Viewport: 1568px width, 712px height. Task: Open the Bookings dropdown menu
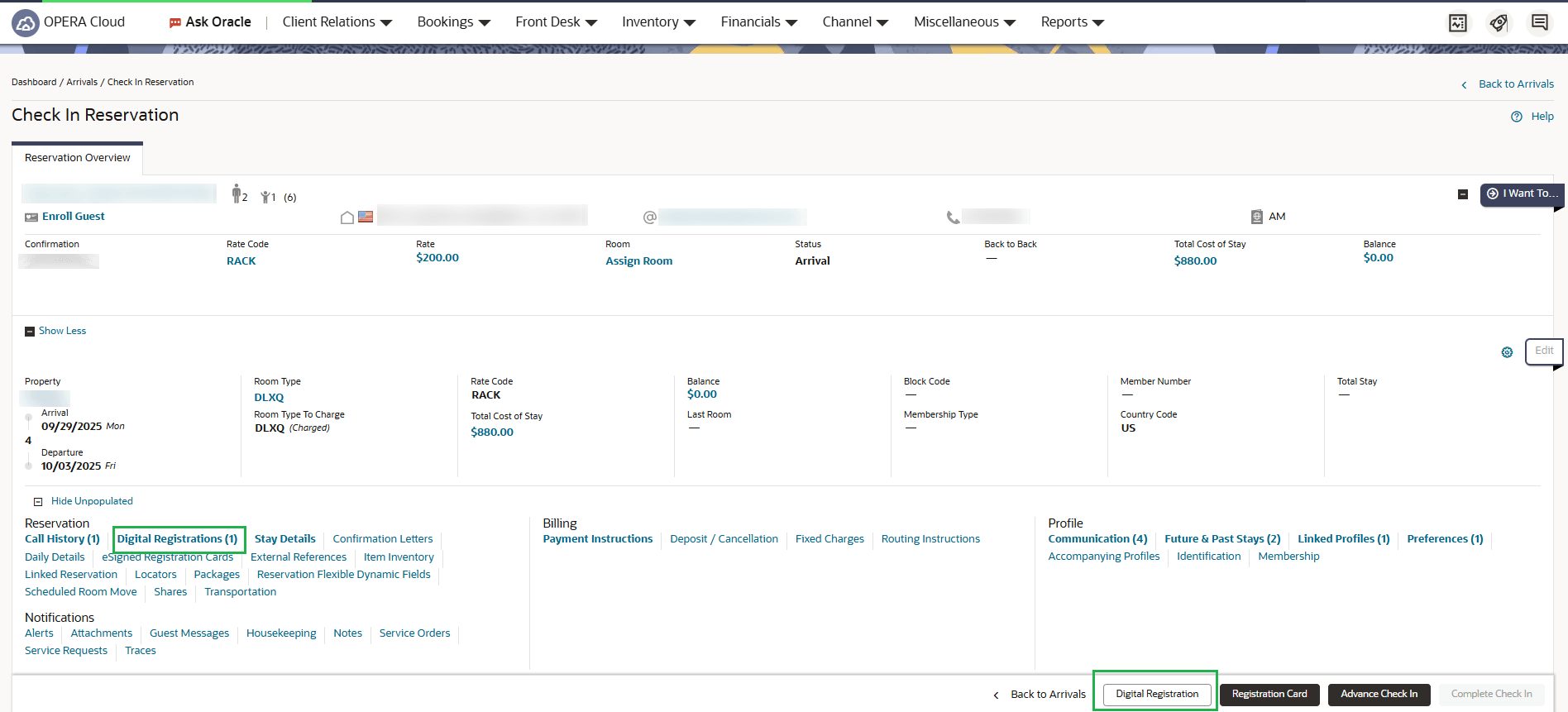tap(454, 22)
